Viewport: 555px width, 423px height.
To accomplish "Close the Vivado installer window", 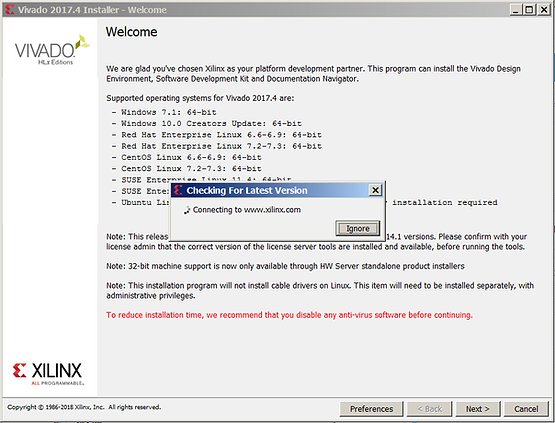I will tap(543, 10).
